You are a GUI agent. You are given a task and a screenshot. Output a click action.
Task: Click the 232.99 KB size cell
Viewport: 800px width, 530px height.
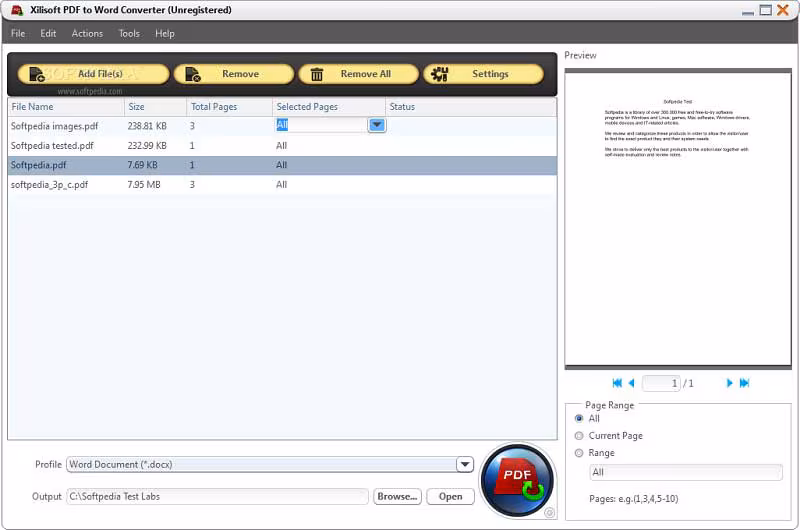click(x=147, y=146)
